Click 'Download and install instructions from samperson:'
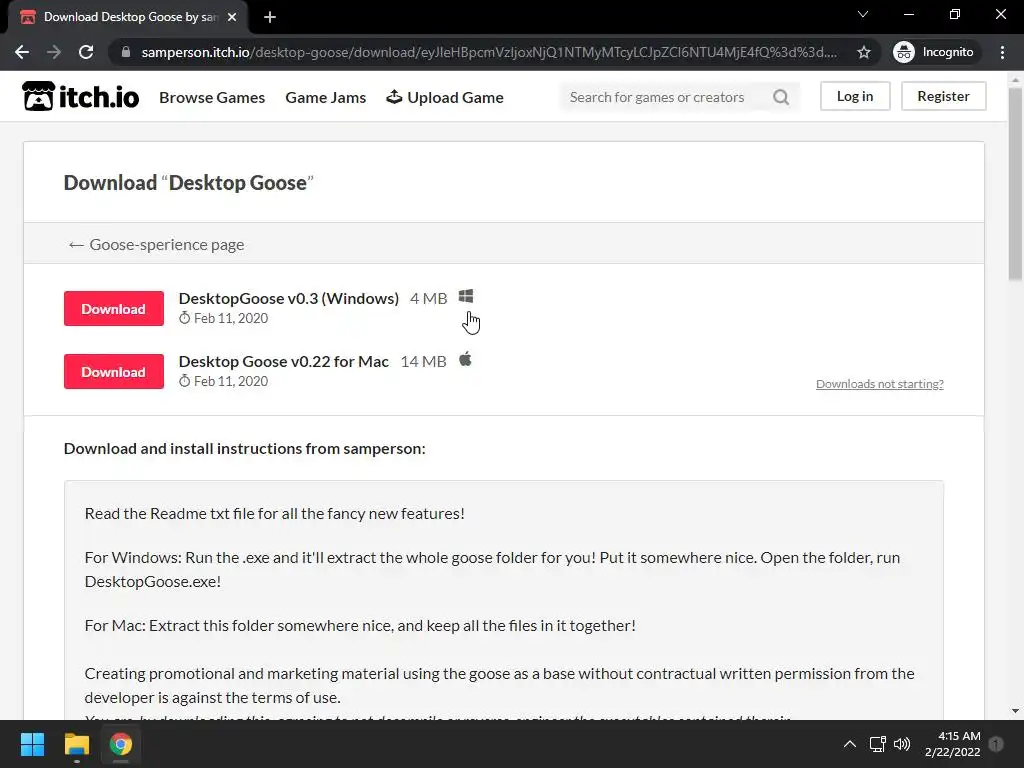 244,449
